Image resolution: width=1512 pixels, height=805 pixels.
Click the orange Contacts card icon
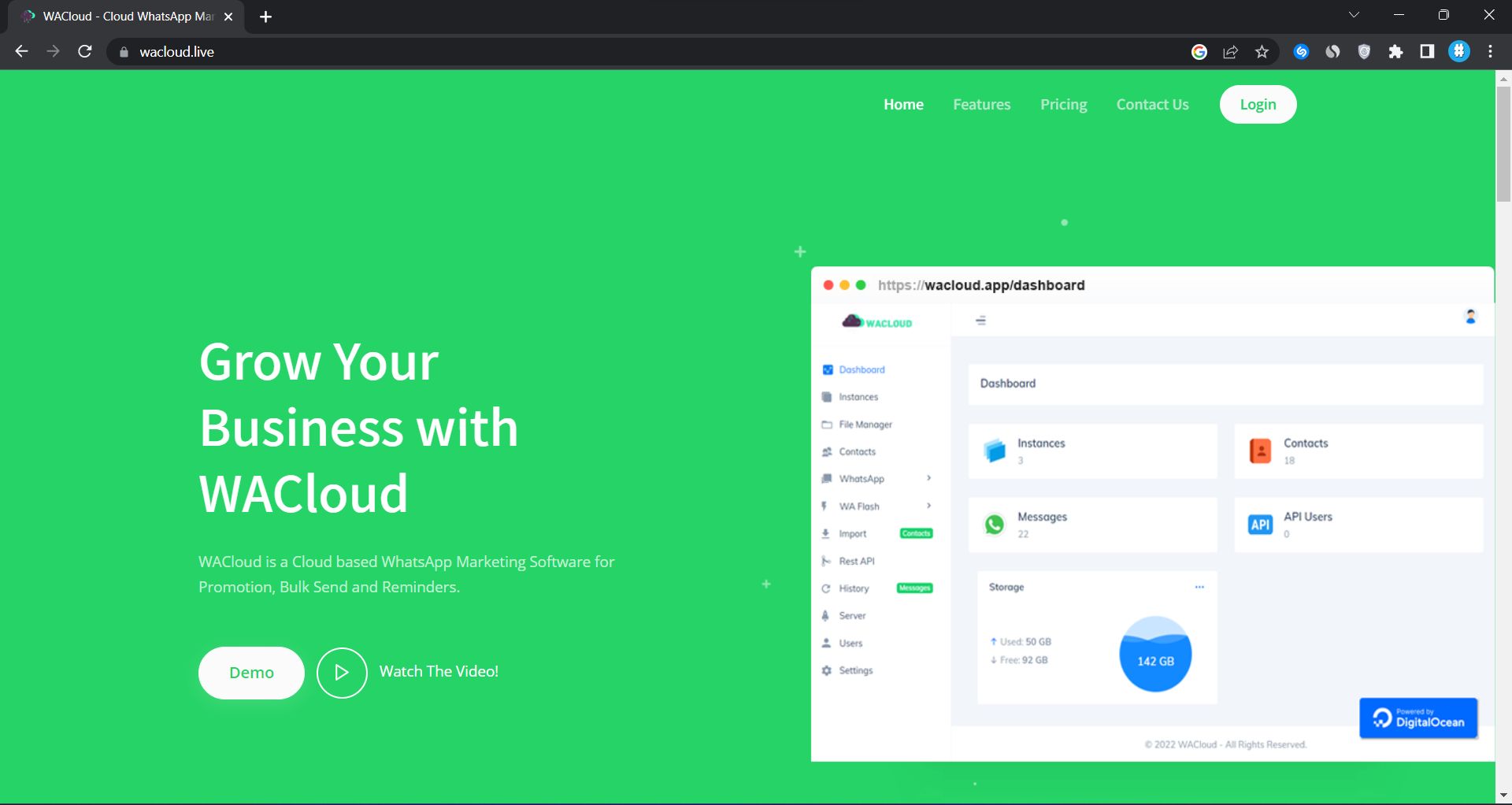pos(1260,451)
